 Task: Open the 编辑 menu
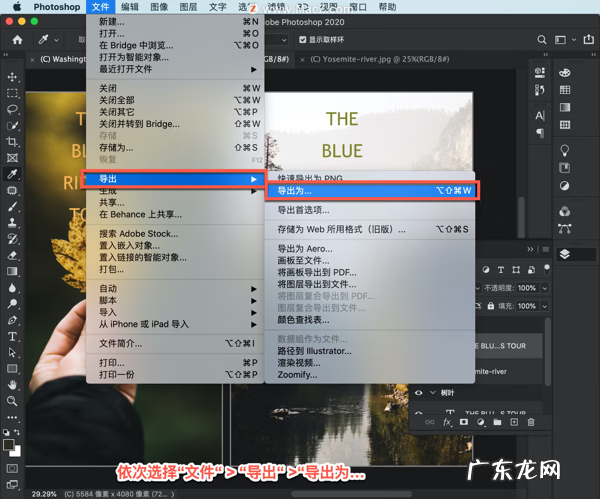coord(130,7)
